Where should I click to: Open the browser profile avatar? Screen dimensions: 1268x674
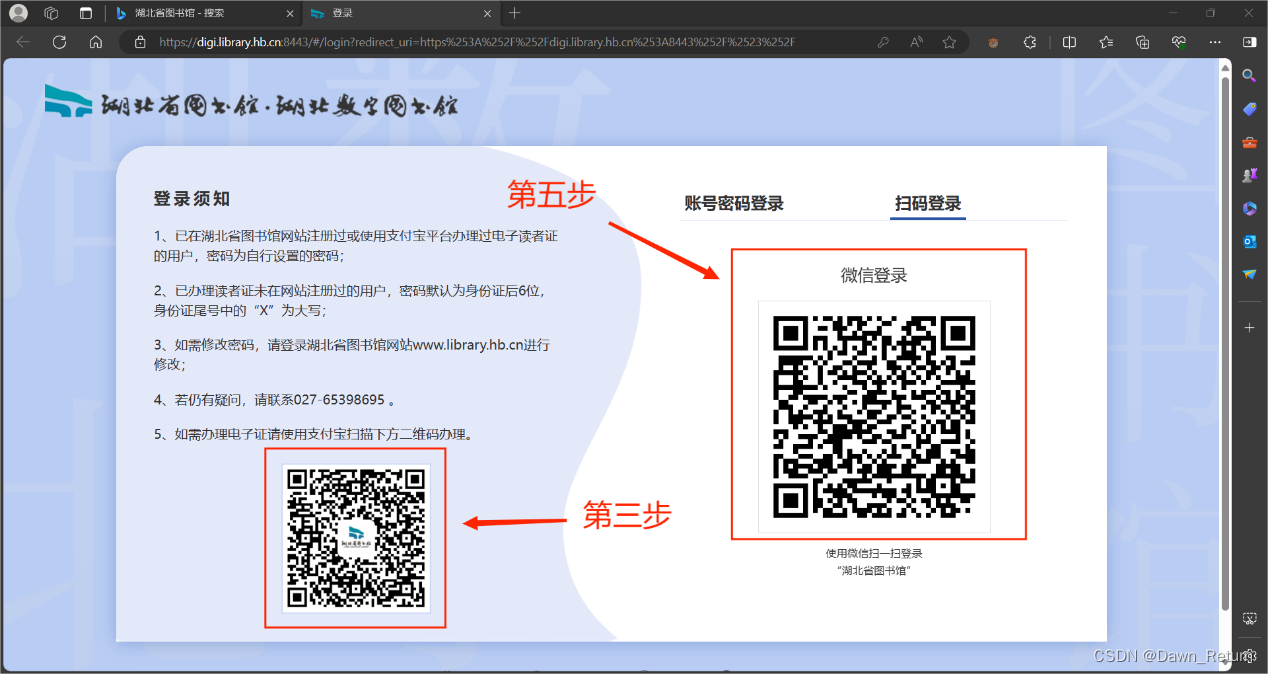(x=18, y=13)
